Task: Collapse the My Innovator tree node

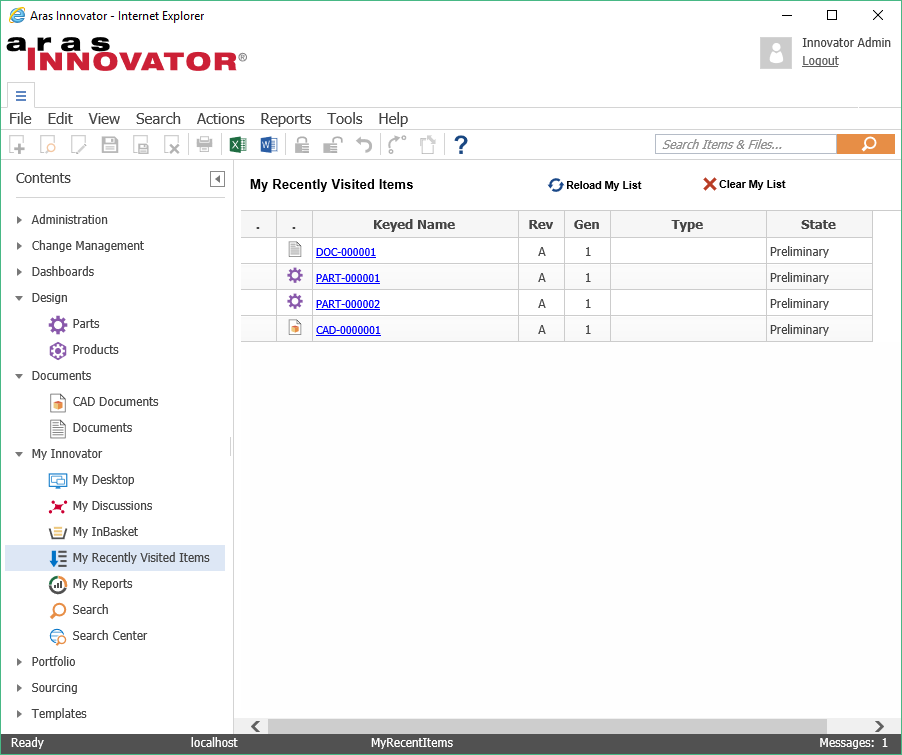Action: click(19, 454)
